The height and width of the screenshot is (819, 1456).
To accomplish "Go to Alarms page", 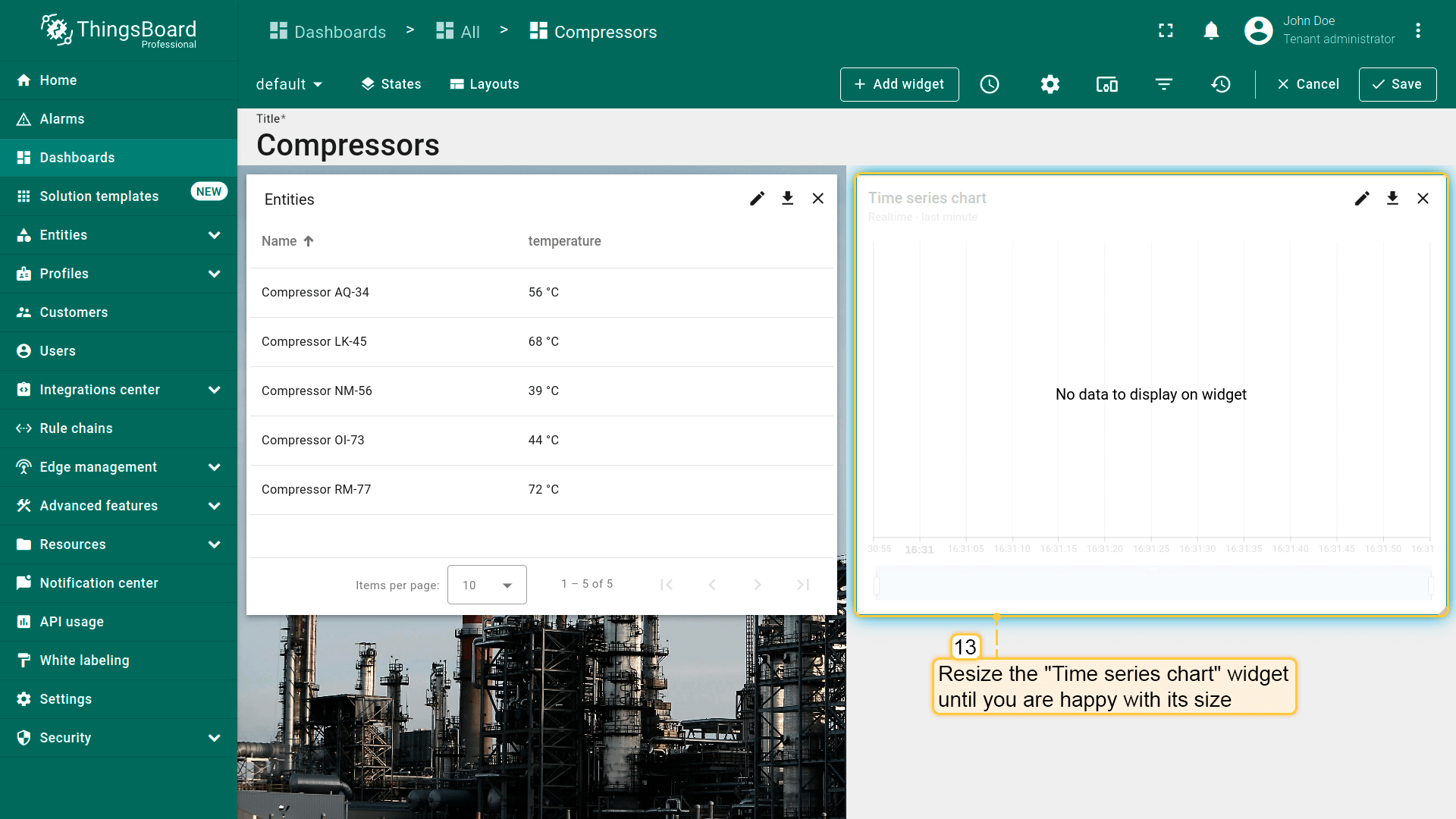I will 62,119.
